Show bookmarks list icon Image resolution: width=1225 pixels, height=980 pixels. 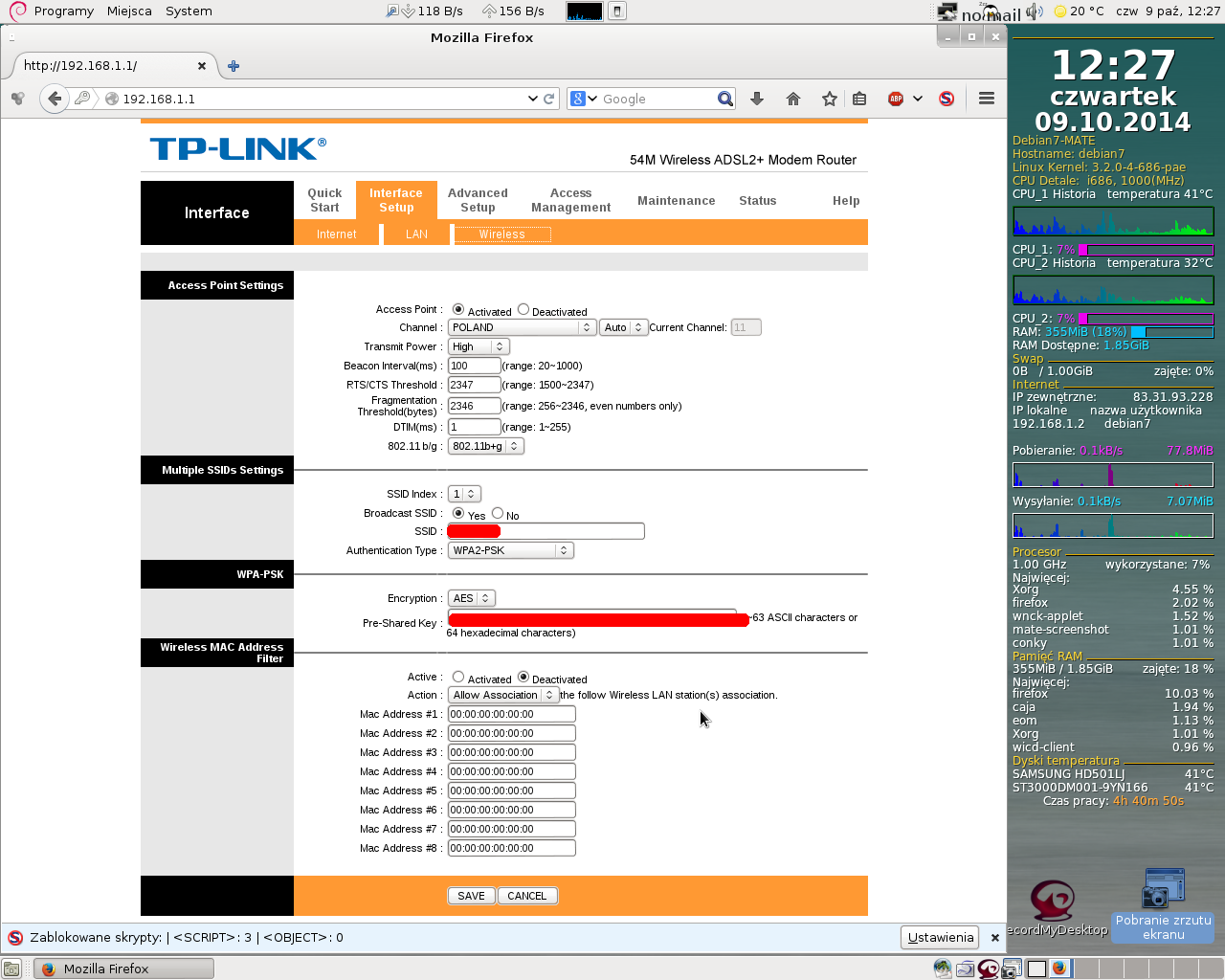coord(859,99)
